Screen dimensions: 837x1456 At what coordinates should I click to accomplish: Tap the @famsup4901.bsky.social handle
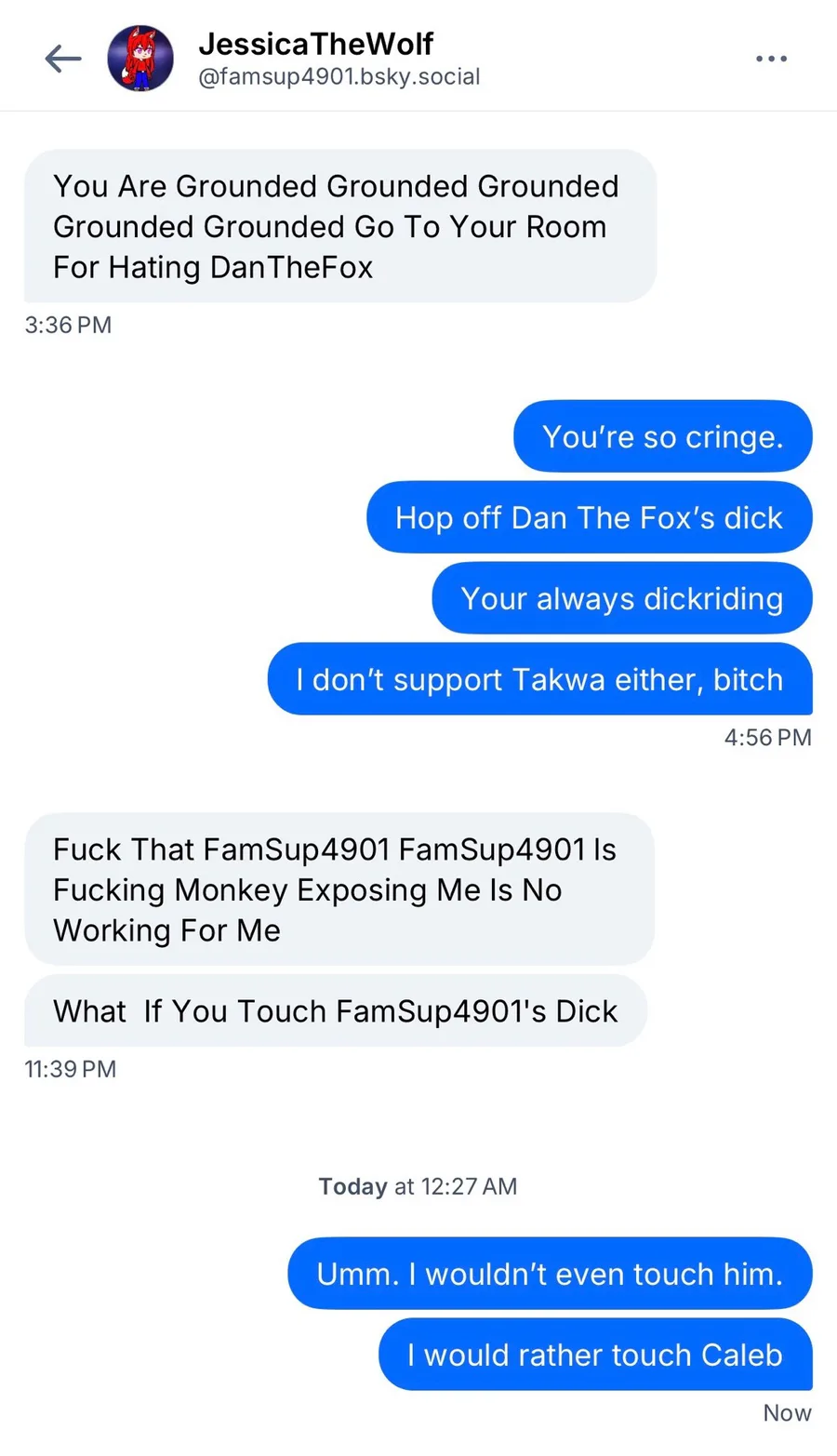click(x=339, y=76)
